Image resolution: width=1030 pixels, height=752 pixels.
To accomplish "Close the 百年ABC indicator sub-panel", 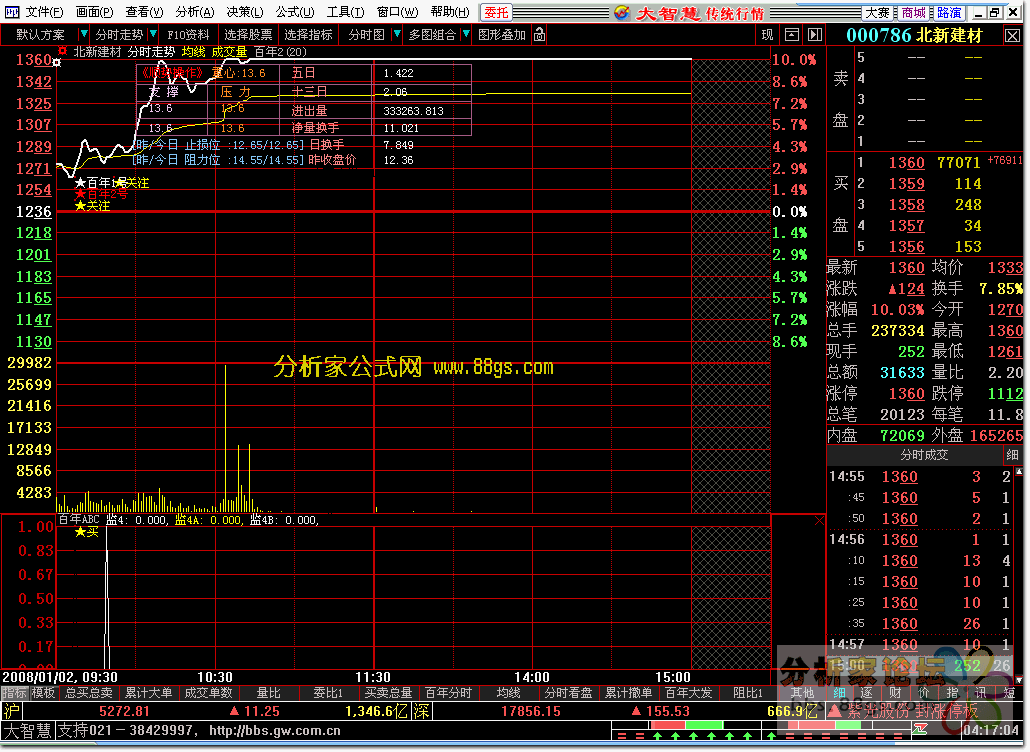I will (x=818, y=521).
